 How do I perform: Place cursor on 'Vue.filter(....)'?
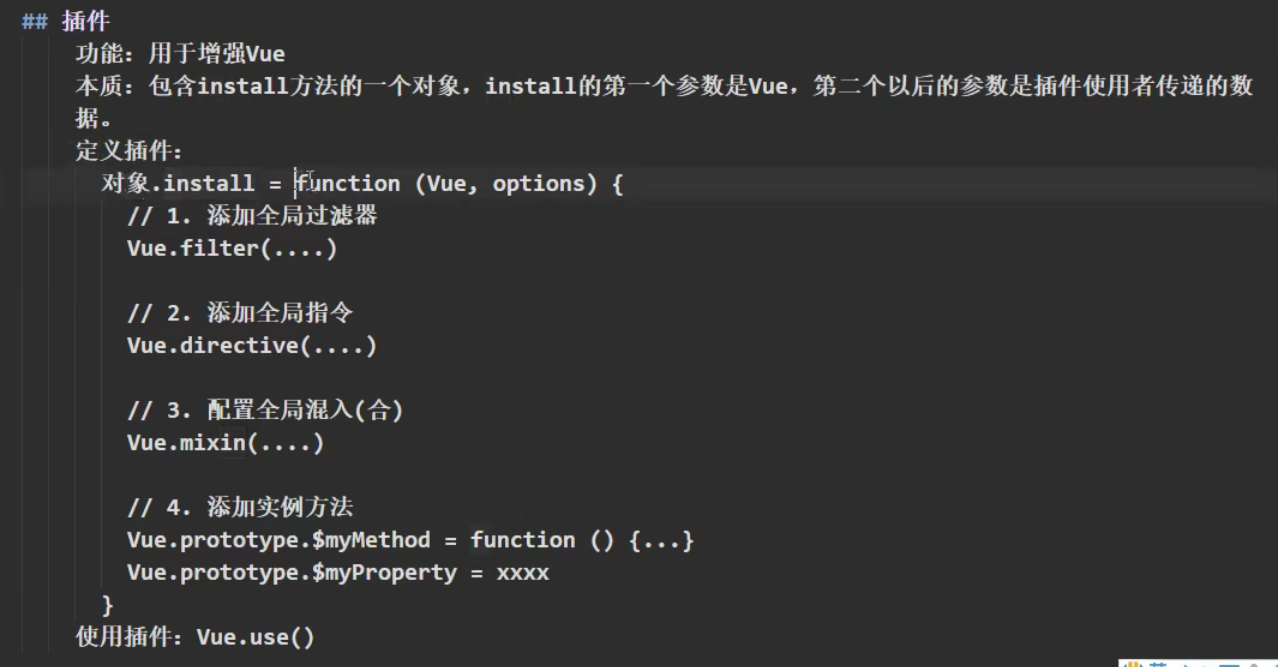[232, 249]
